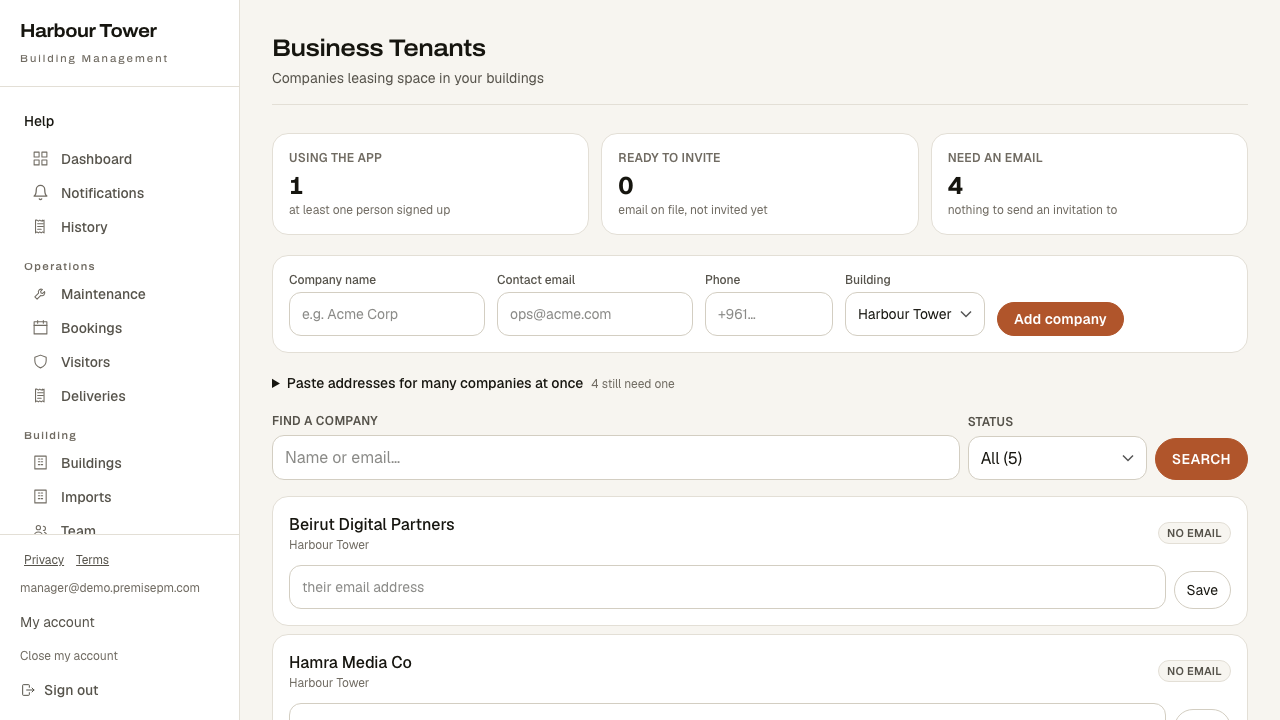Click the Hamra Media Co company name
Viewport: 1280px width, 720px height.
(x=350, y=662)
